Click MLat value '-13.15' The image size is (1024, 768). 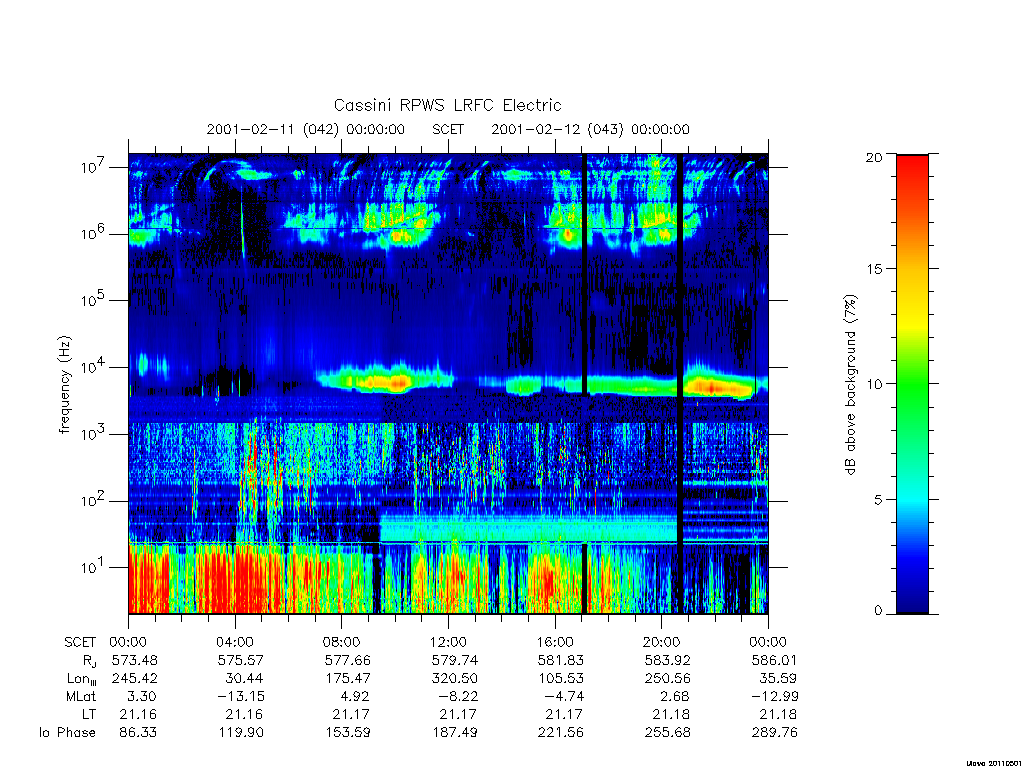click(241, 697)
